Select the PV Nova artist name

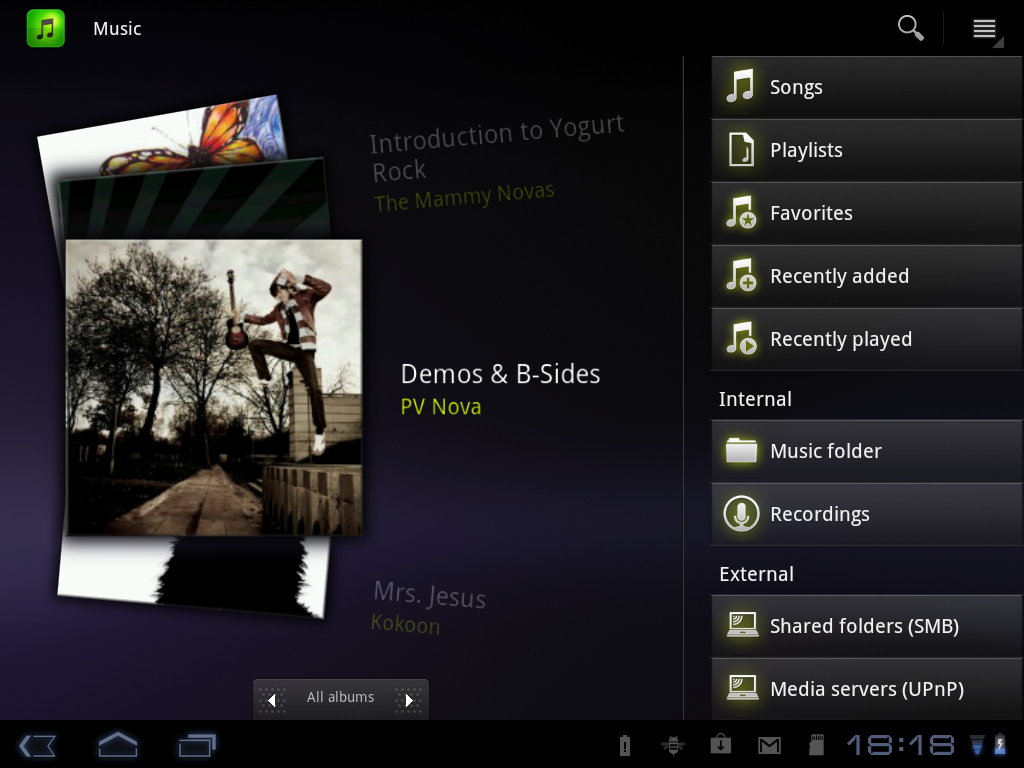[441, 406]
